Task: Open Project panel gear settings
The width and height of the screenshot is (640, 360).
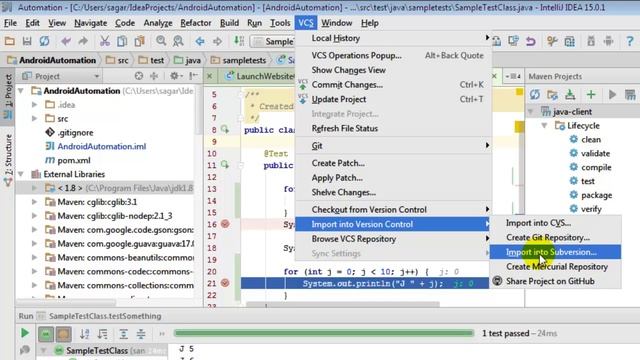Action: tap(175, 76)
